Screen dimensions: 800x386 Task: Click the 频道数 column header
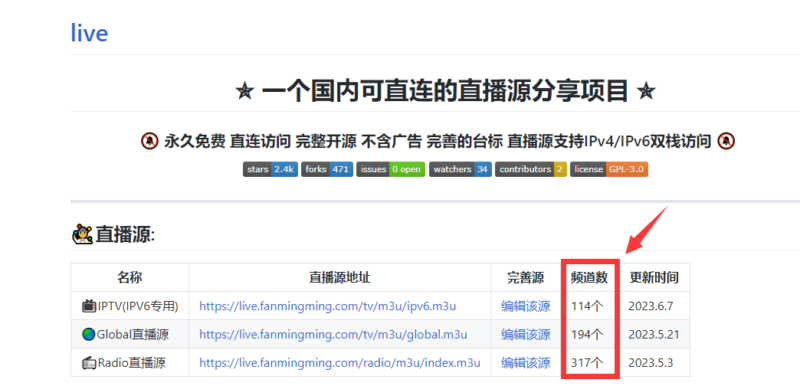click(x=590, y=277)
